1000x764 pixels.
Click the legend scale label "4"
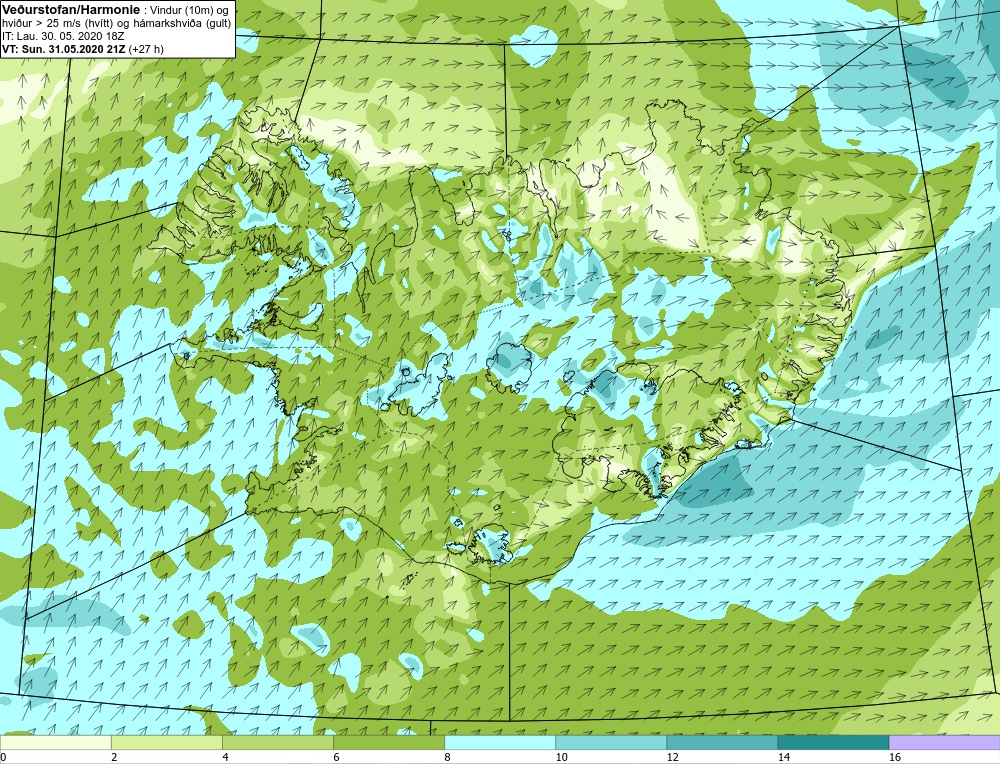pyautogui.click(x=225, y=757)
